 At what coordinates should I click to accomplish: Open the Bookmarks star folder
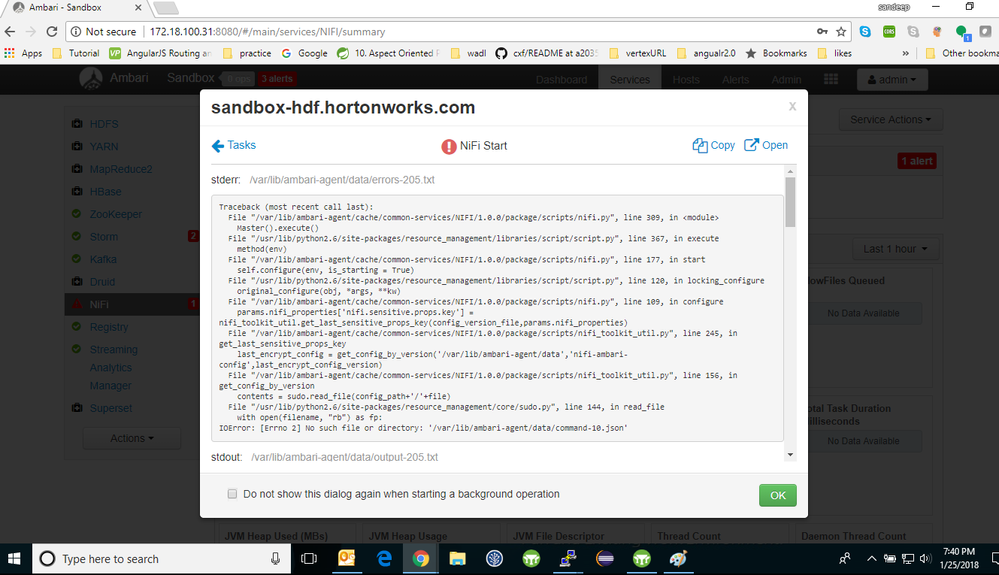tap(776, 53)
